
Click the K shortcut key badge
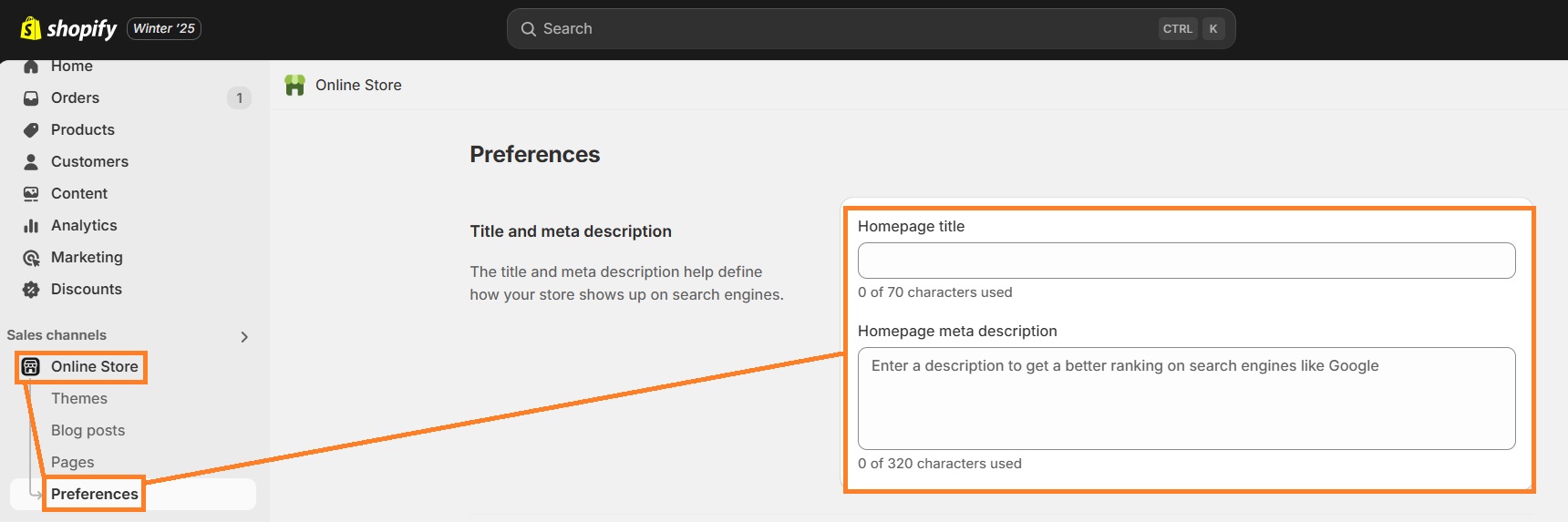[x=1213, y=29]
